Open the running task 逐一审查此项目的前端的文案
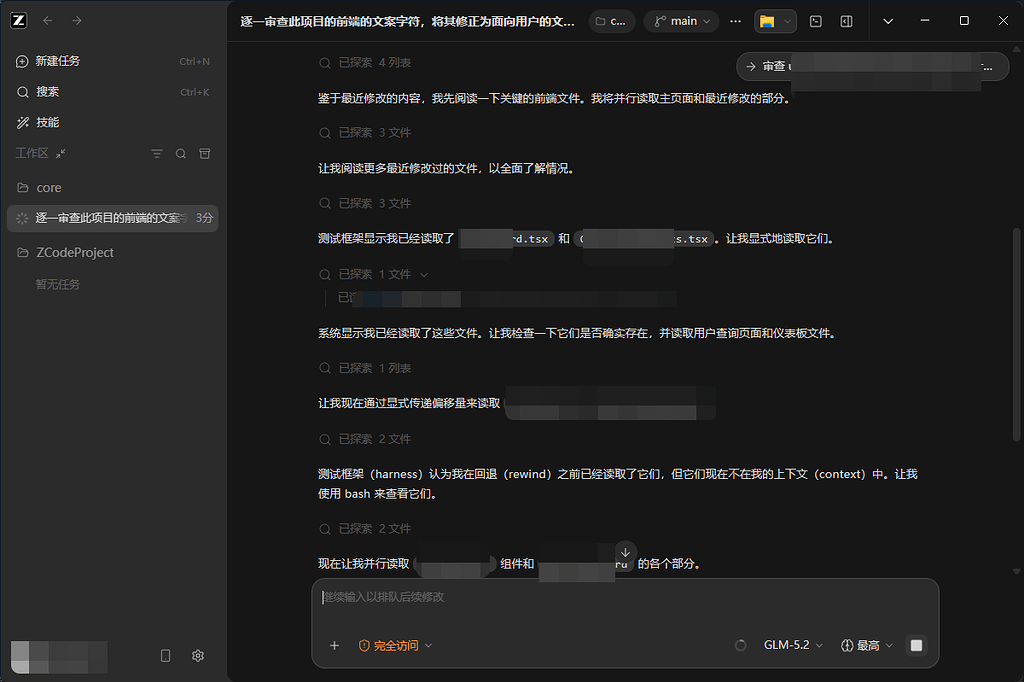The image size is (1024, 682). tap(112, 218)
